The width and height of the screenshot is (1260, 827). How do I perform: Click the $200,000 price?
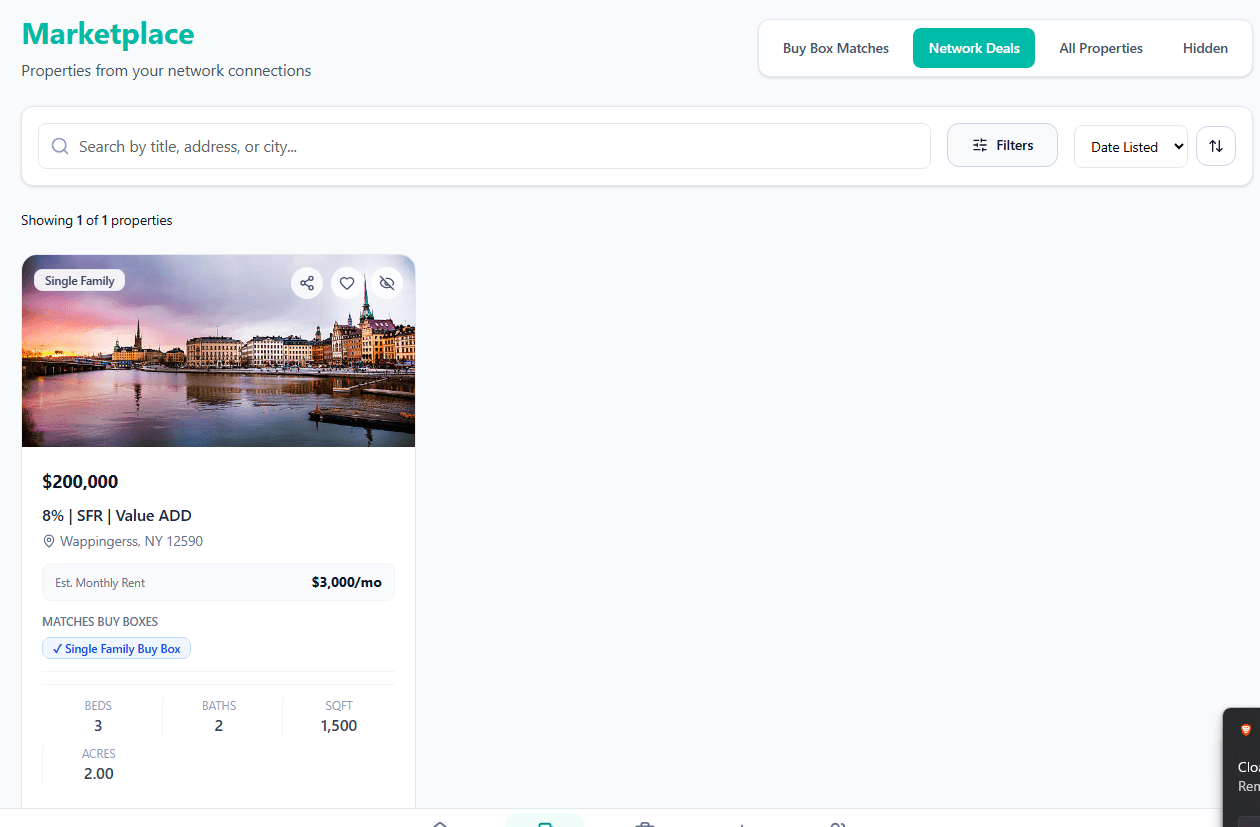tap(80, 482)
